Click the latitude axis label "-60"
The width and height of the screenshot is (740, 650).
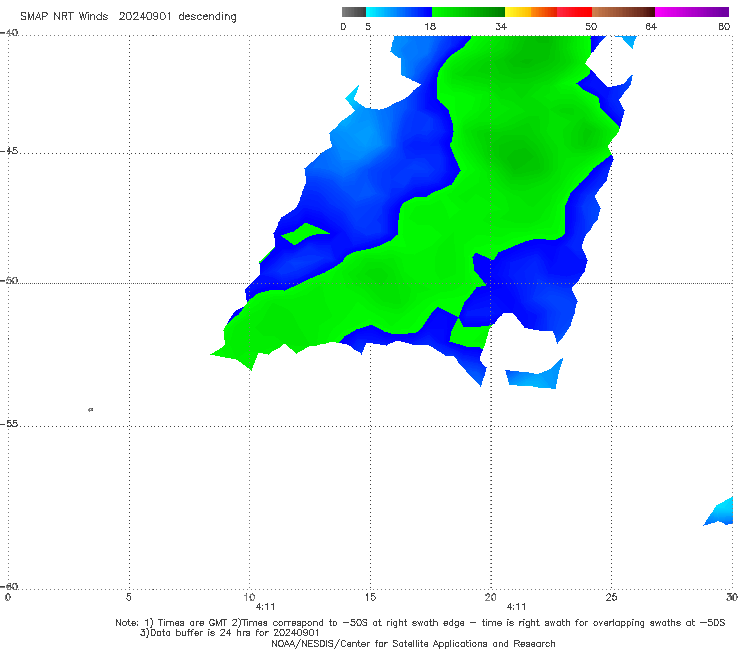pos(9,586)
